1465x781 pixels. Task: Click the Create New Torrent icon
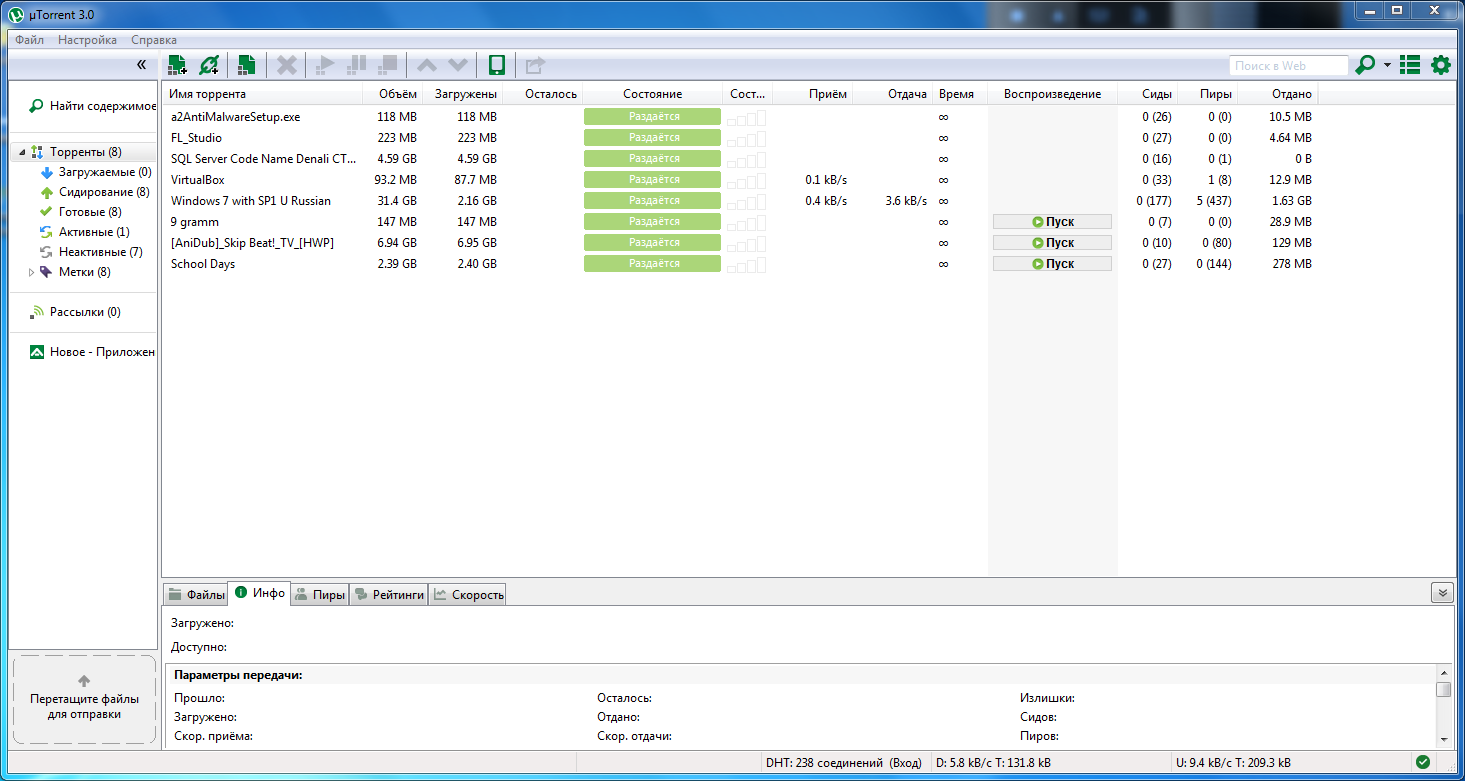pos(246,65)
